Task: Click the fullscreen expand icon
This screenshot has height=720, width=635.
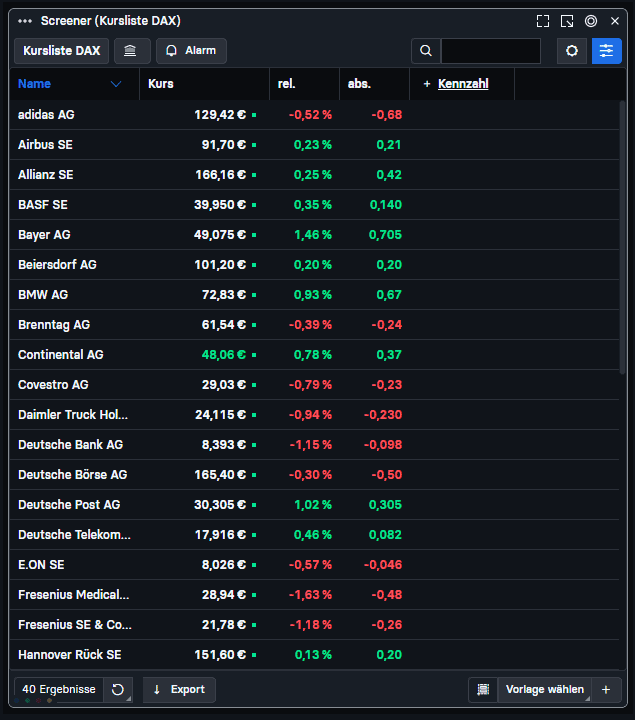Action: pyautogui.click(x=543, y=21)
